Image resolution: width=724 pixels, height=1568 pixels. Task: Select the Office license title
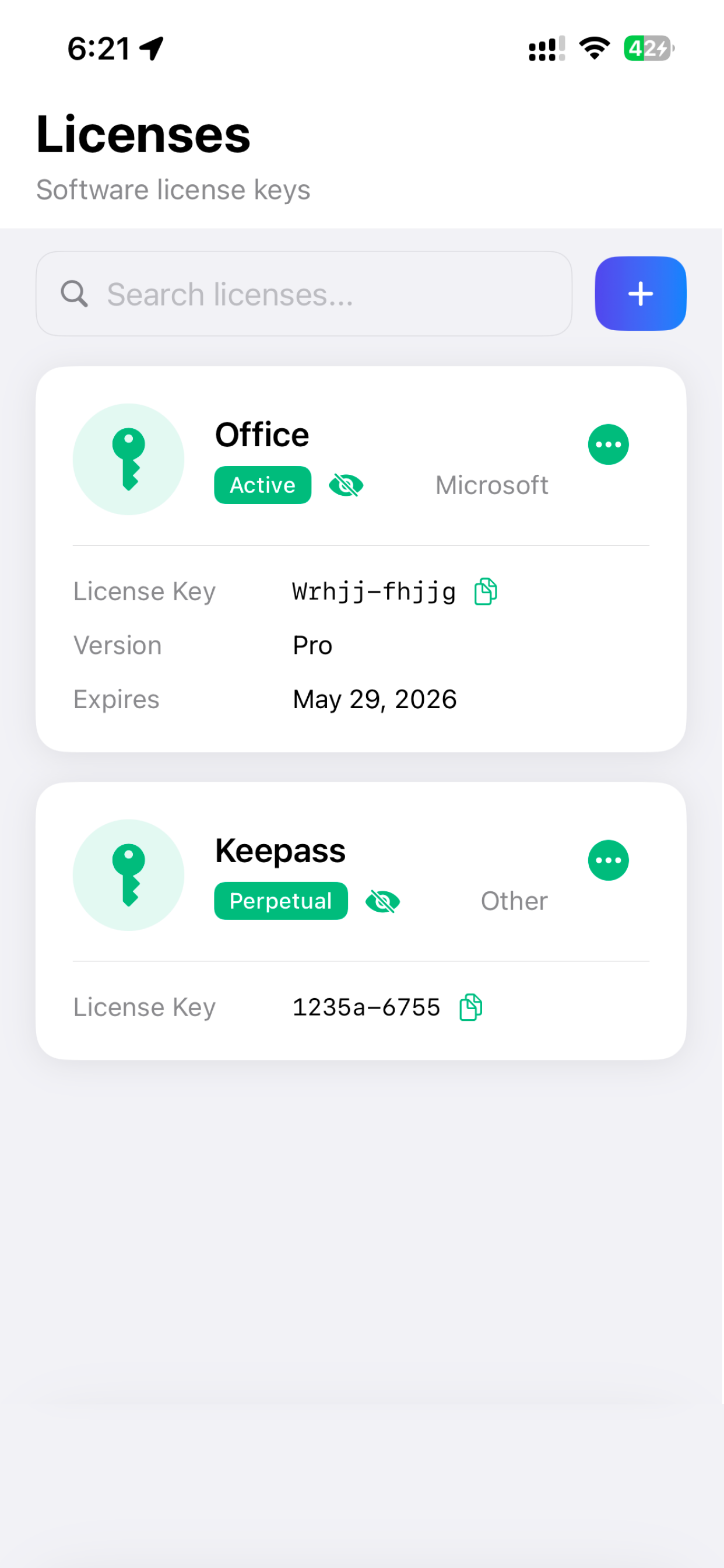[x=262, y=435]
